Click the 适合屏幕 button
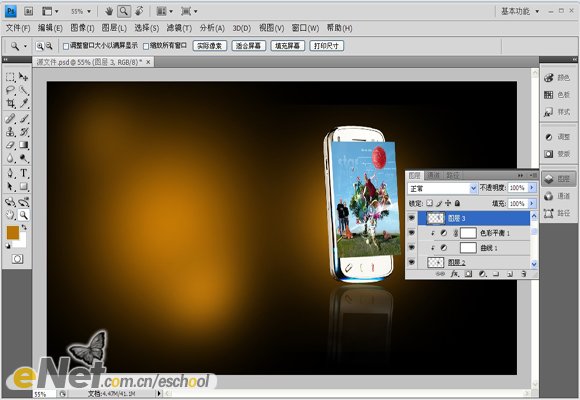This screenshot has width=580, height=400. pyautogui.click(x=249, y=46)
